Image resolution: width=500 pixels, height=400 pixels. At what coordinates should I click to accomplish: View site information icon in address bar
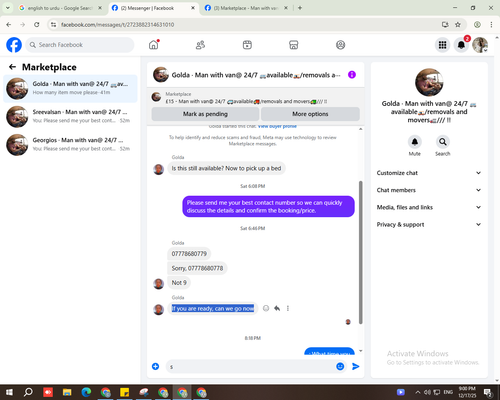click(x=53, y=24)
